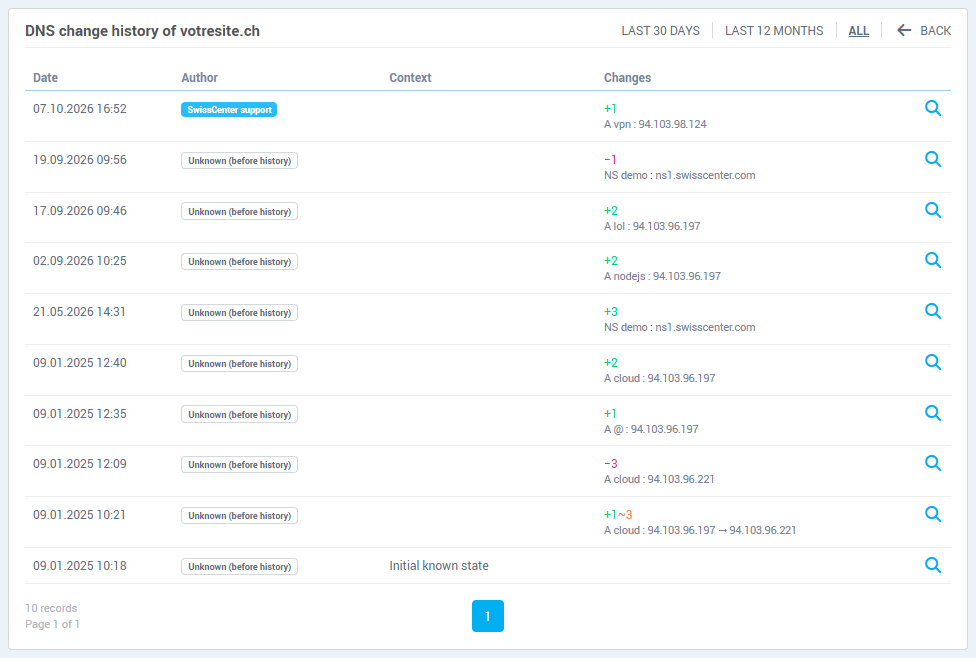
Task: Click the Changes column header
Action: 627,78
